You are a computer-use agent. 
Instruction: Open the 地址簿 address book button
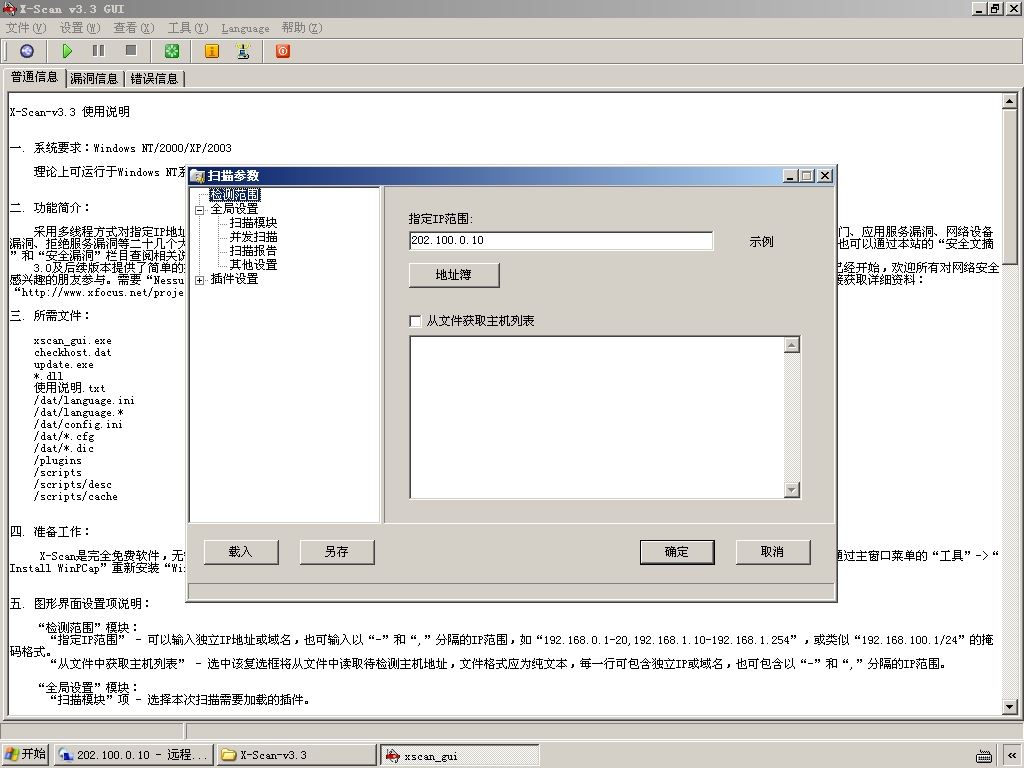click(454, 275)
